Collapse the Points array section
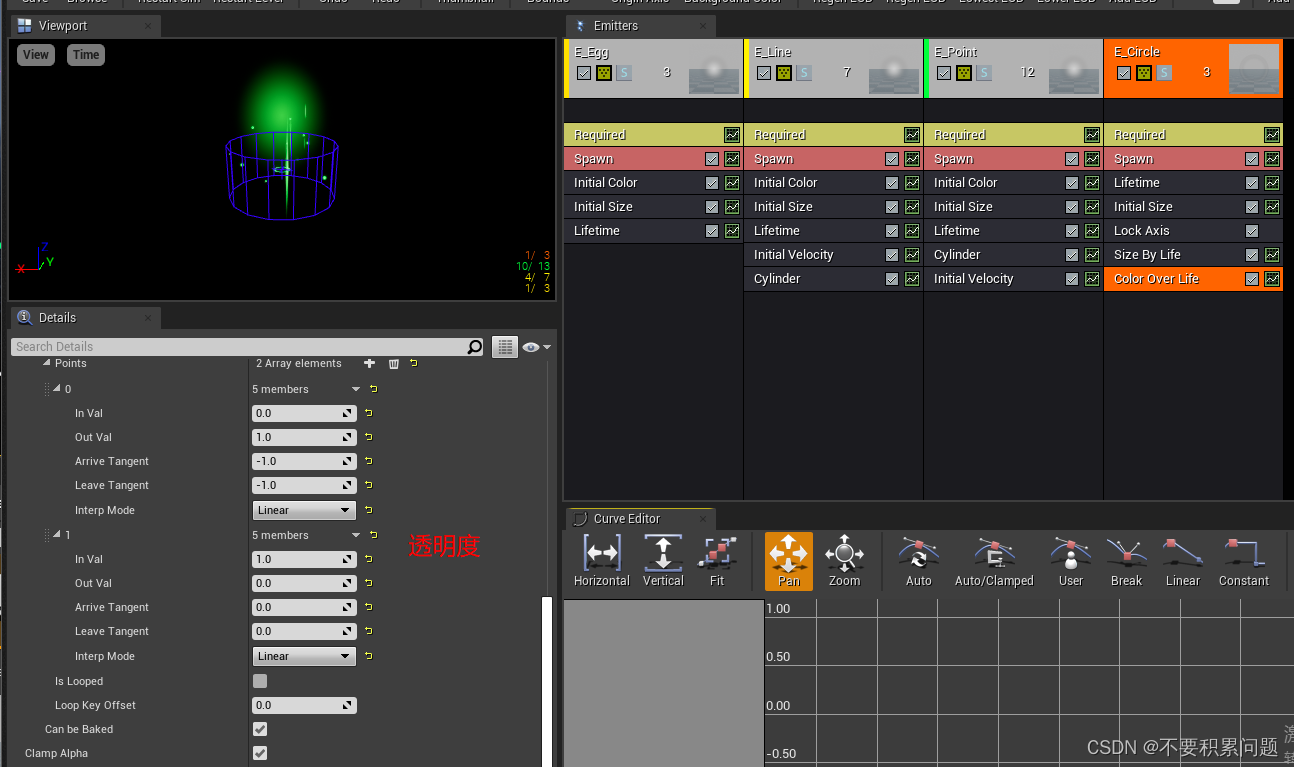The image size is (1294, 767). coord(47,363)
